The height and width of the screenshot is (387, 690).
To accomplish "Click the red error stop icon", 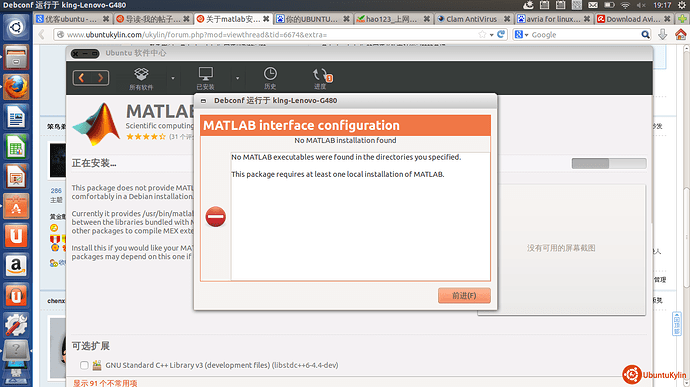I will [x=216, y=217].
